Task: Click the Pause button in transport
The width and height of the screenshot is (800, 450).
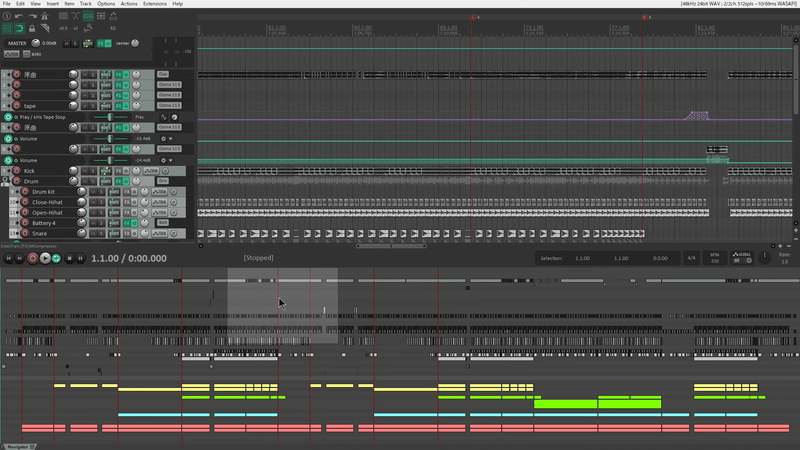Action: 80,259
